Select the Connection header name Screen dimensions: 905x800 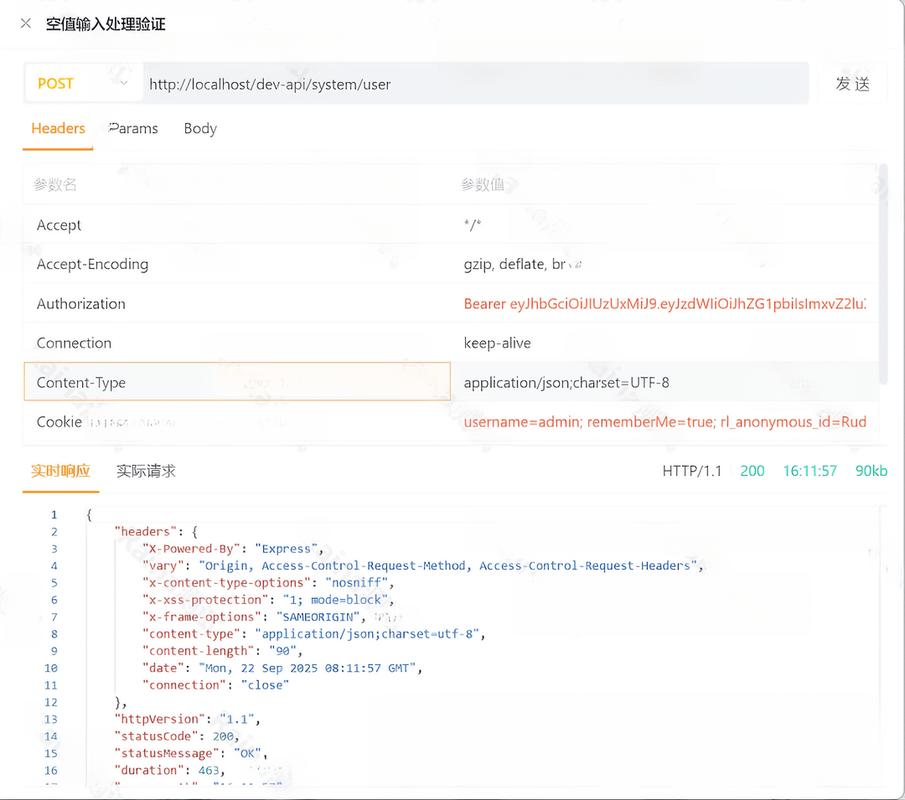237,343
